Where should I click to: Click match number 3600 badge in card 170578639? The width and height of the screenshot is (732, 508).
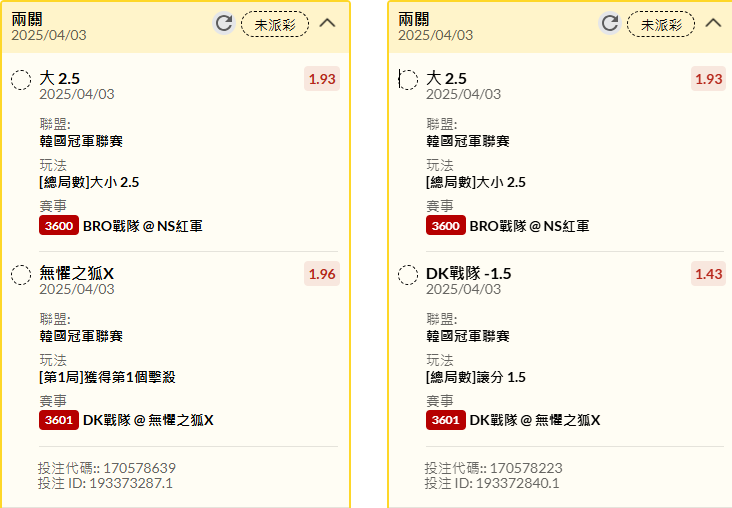59,226
